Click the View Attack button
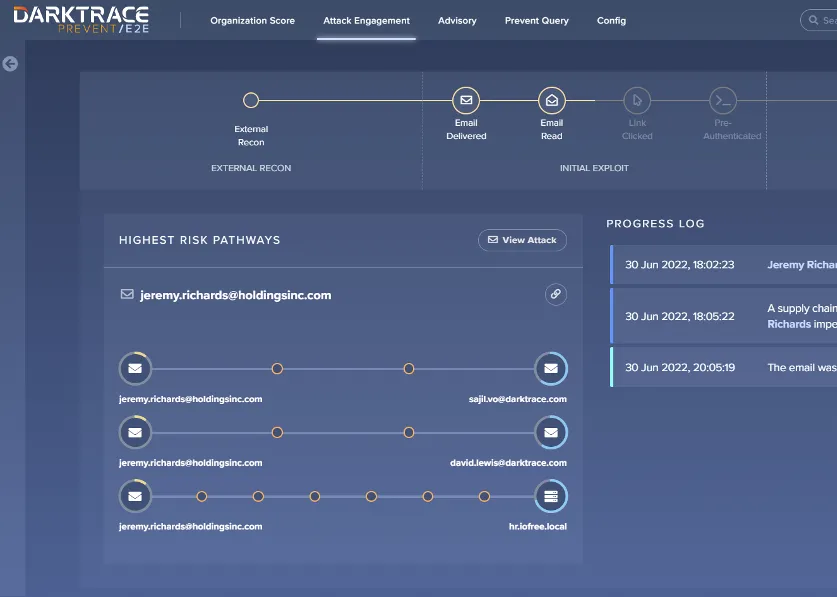The height and width of the screenshot is (597, 837). point(522,240)
